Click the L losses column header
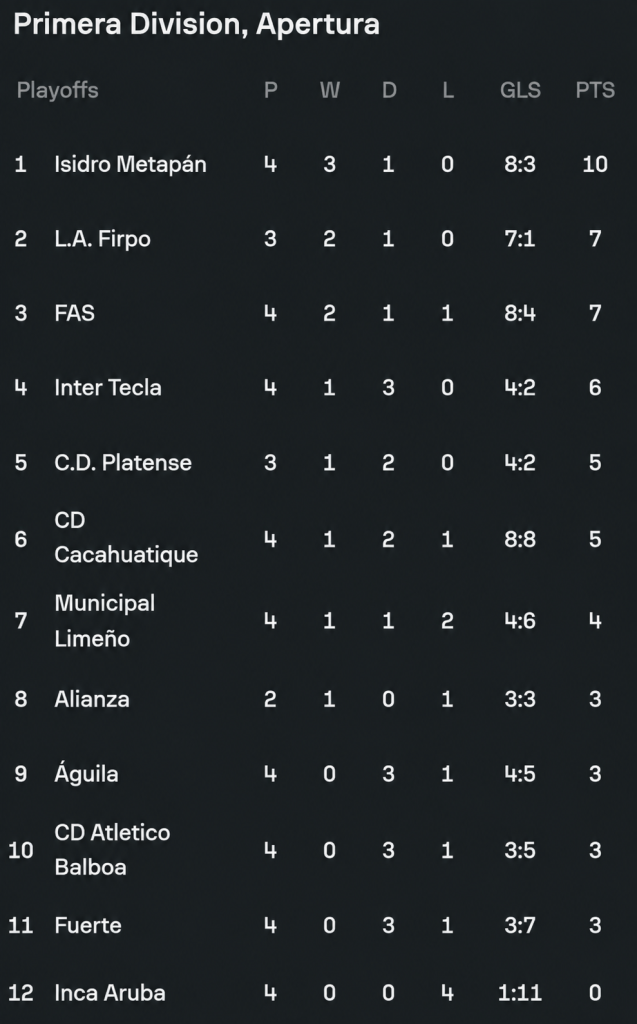Viewport: 637px width, 1024px height. point(448,90)
